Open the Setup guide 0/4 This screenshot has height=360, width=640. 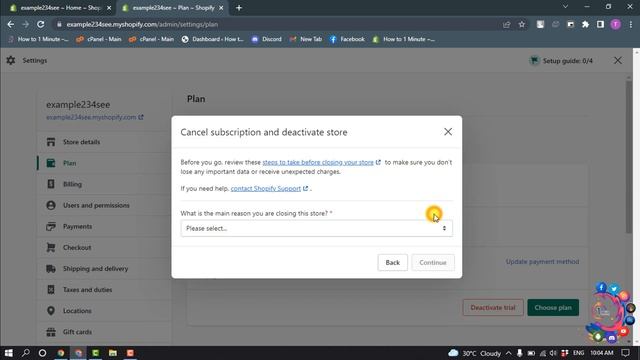click(561, 61)
